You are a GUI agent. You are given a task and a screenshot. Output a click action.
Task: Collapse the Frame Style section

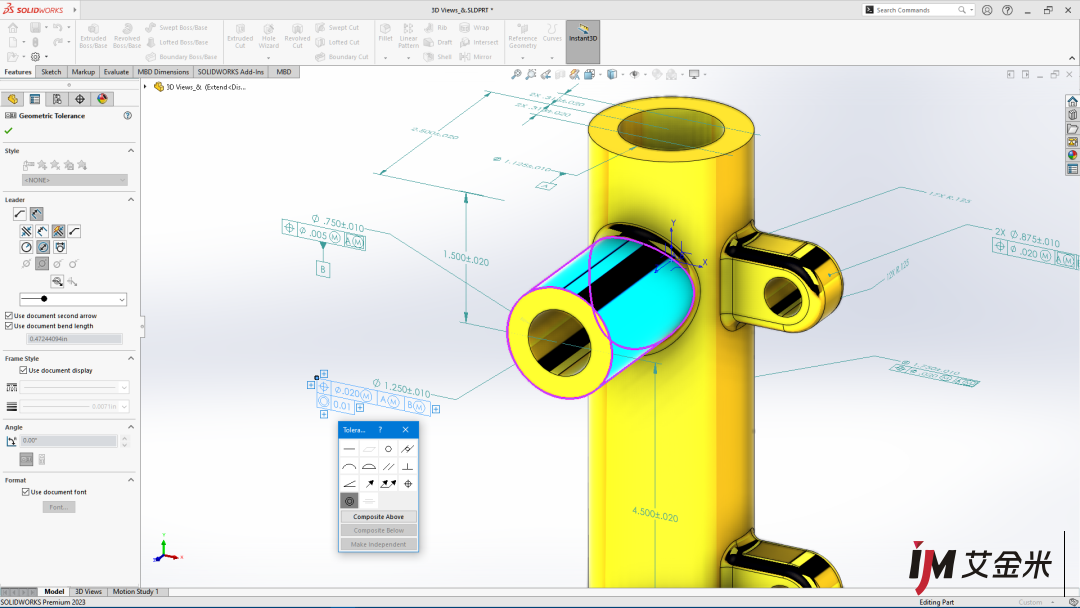[131, 359]
